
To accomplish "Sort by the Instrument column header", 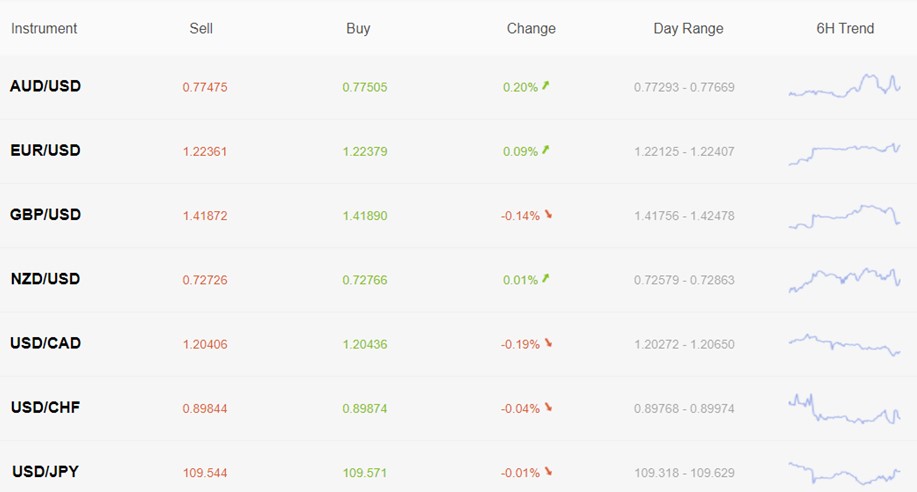I will 44,28.
